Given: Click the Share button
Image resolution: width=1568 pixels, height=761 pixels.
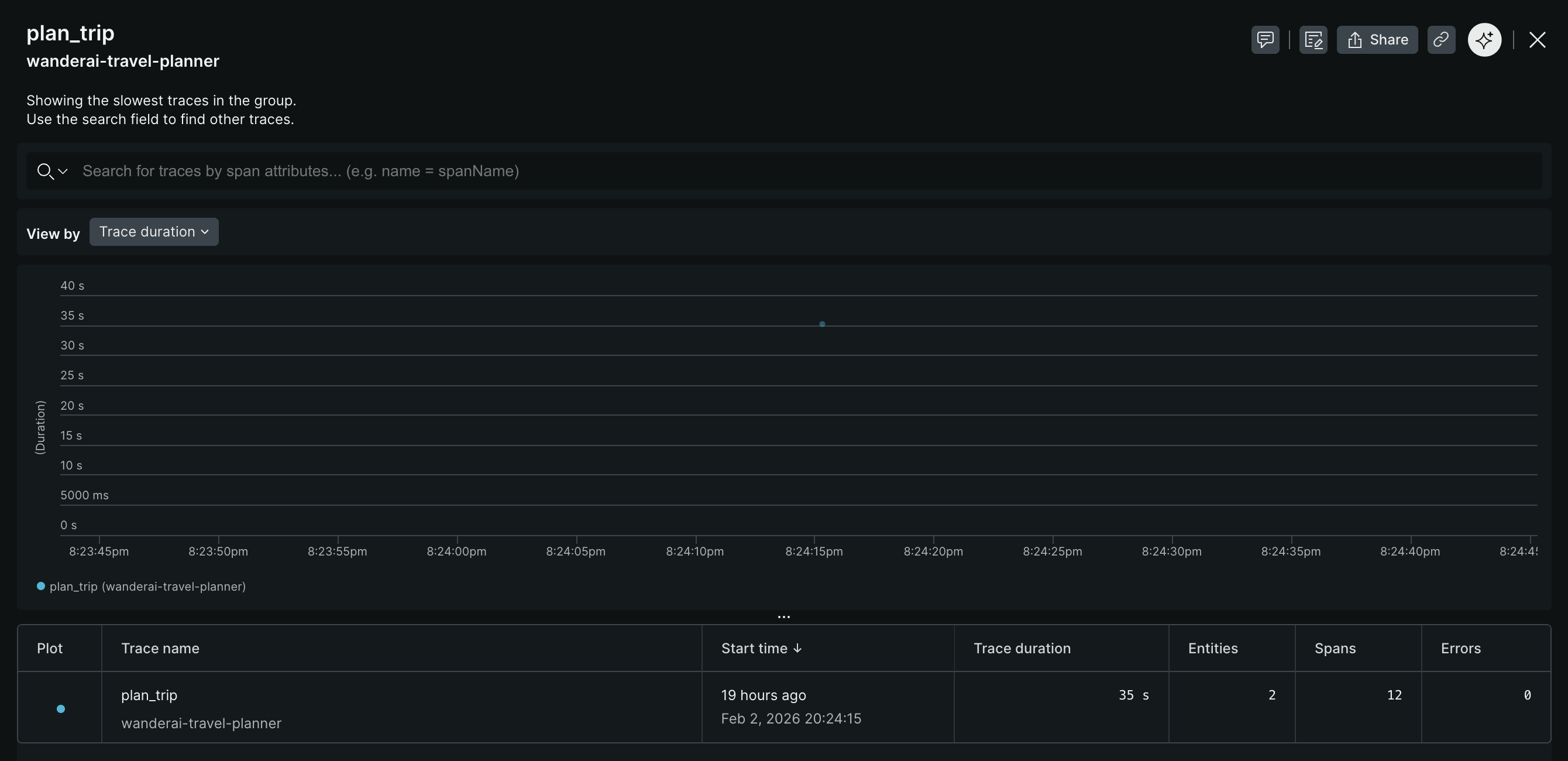Looking at the screenshot, I should pos(1377,40).
